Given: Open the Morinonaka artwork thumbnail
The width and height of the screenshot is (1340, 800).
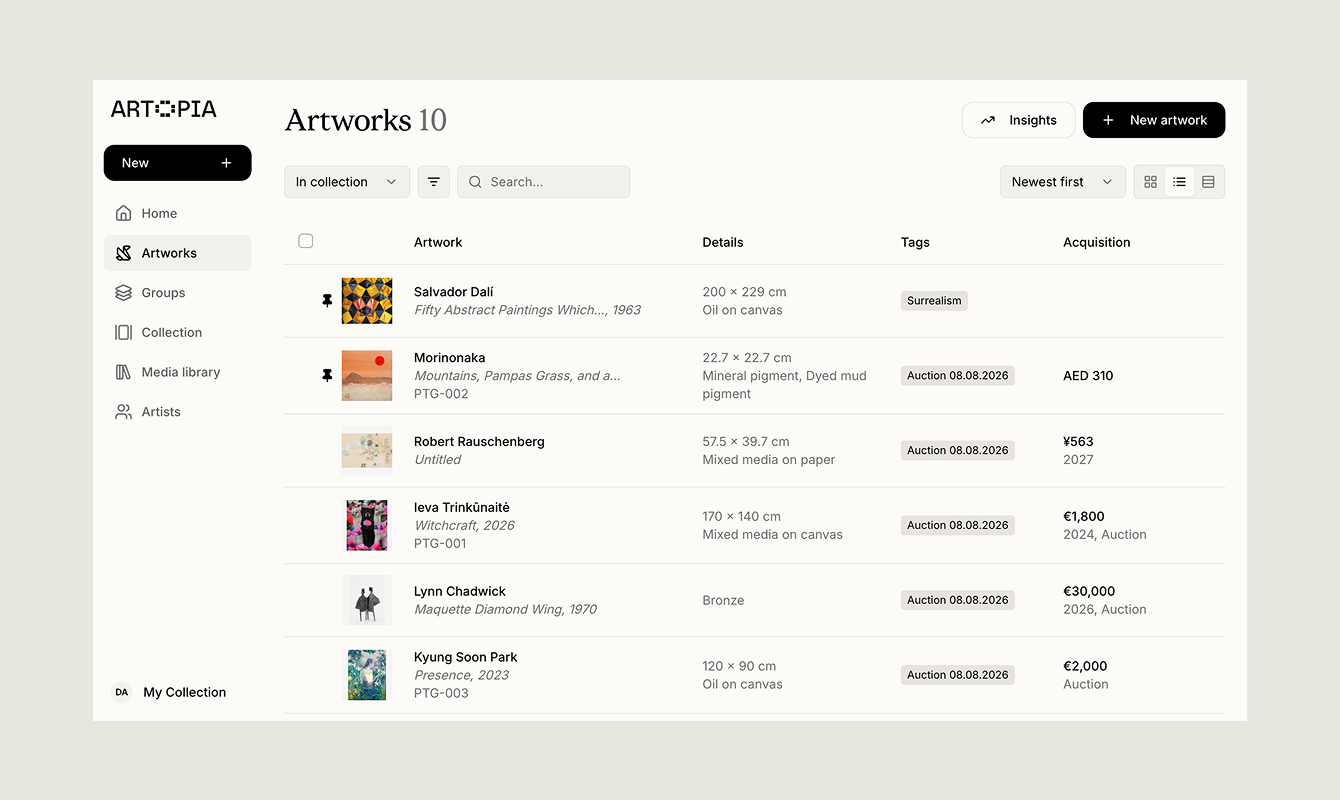Looking at the screenshot, I should (367, 376).
